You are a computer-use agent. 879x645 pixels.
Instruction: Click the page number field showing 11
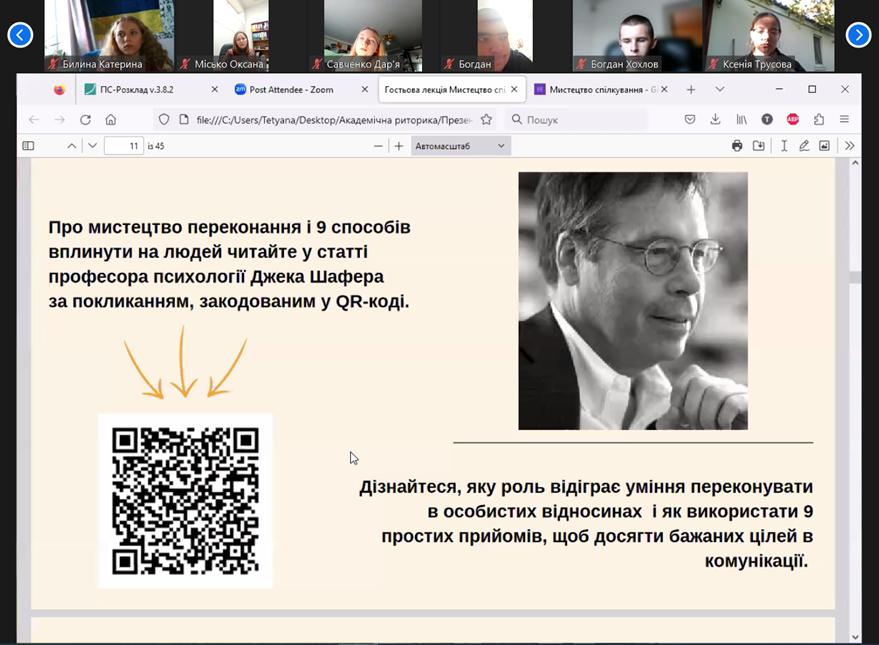[124, 146]
